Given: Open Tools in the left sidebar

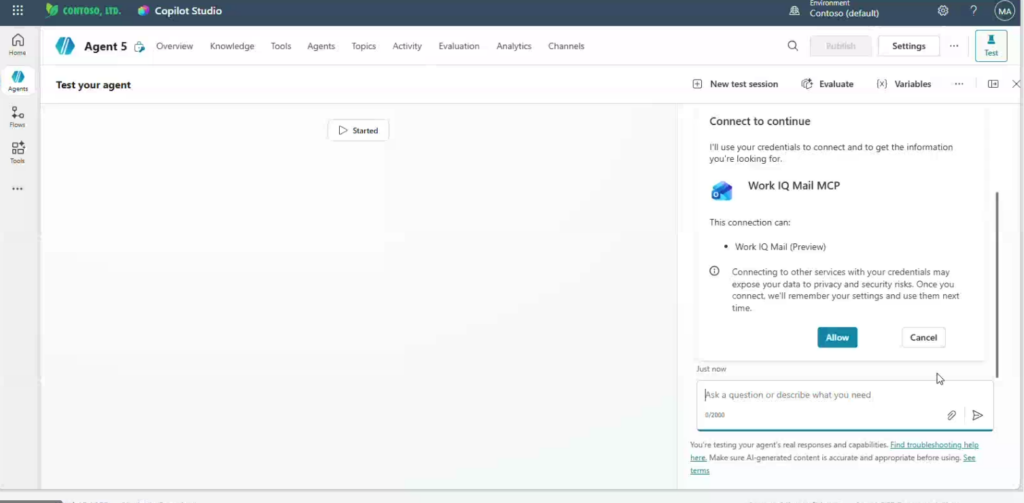Looking at the screenshot, I should click(17, 152).
